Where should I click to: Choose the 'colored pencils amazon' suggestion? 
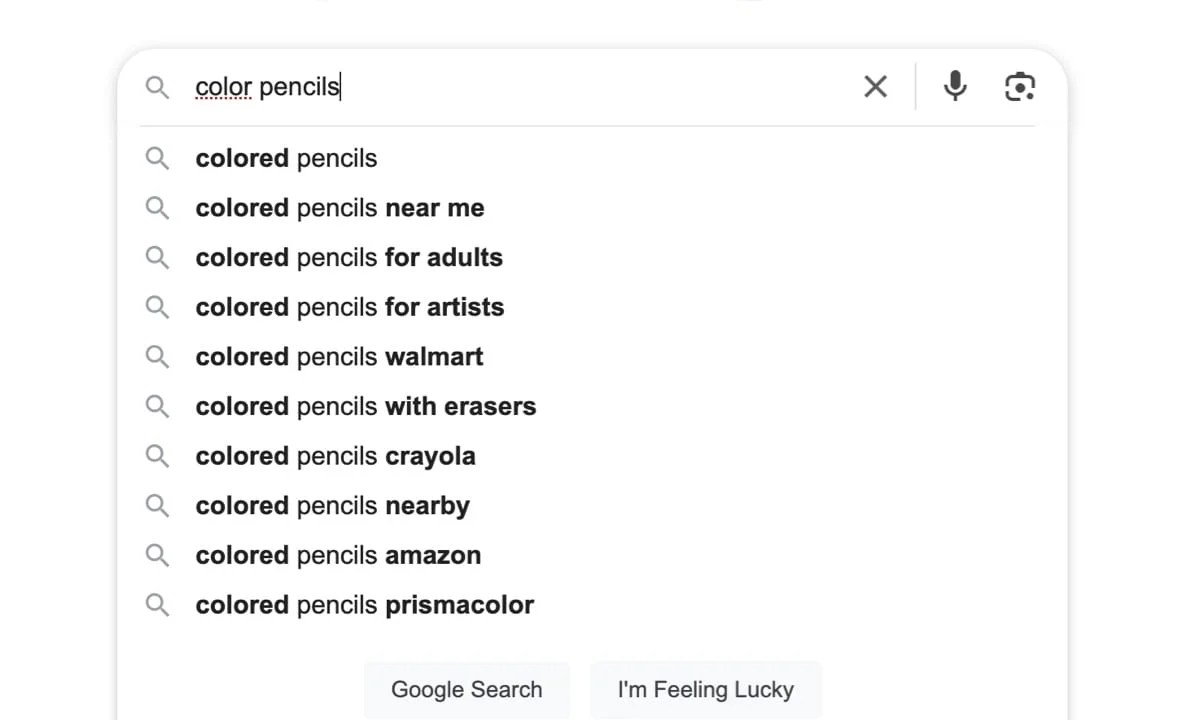pyautogui.click(x=338, y=555)
